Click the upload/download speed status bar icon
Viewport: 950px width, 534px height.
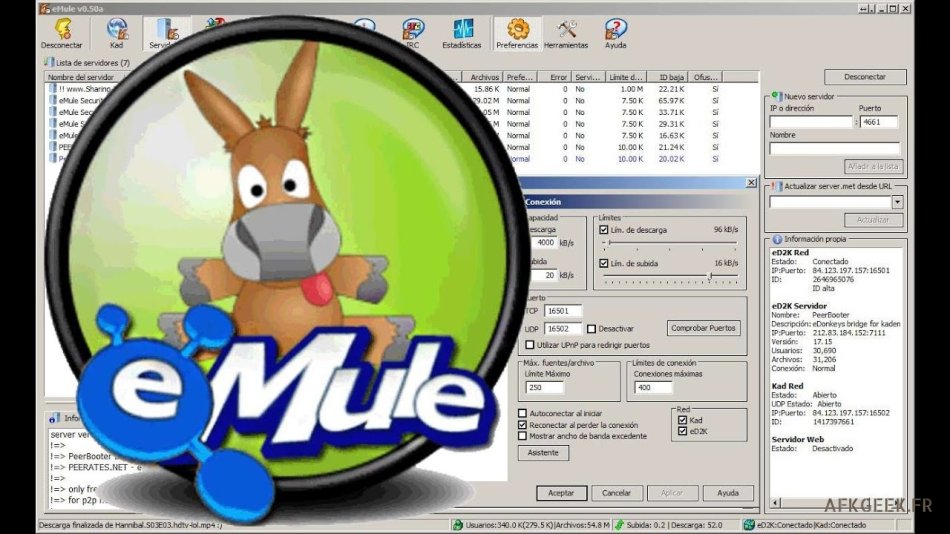619,525
